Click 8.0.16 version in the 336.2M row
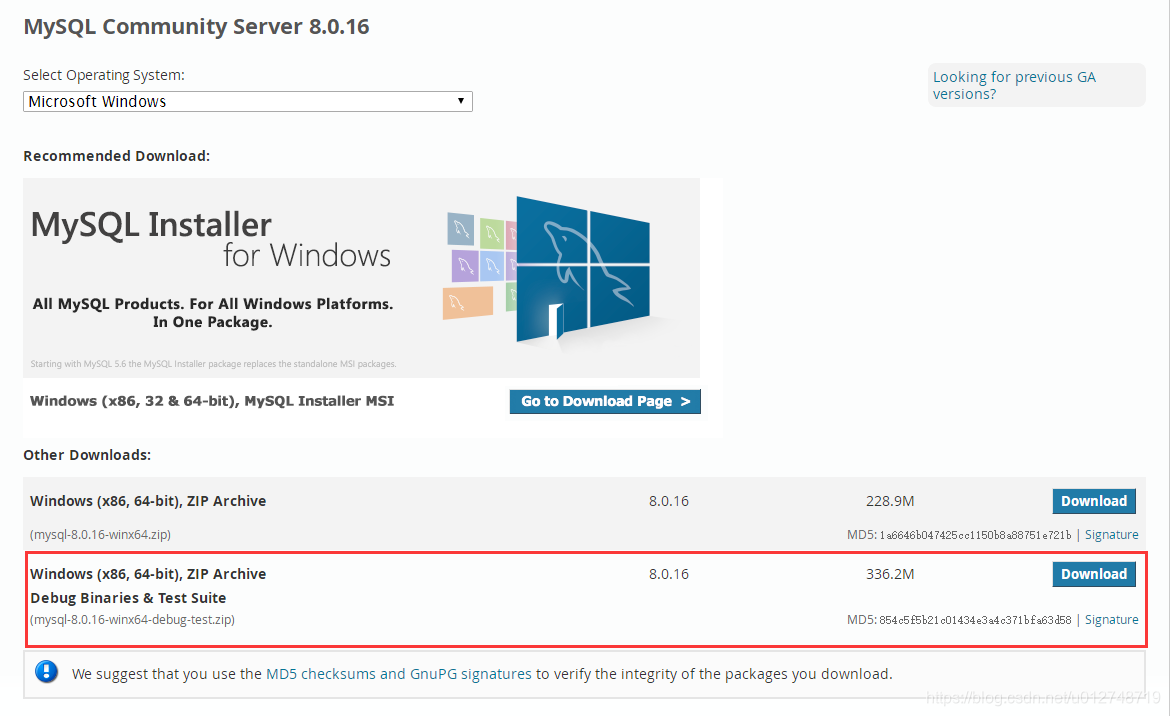This screenshot has height=716, width=1170. point(669,574)
